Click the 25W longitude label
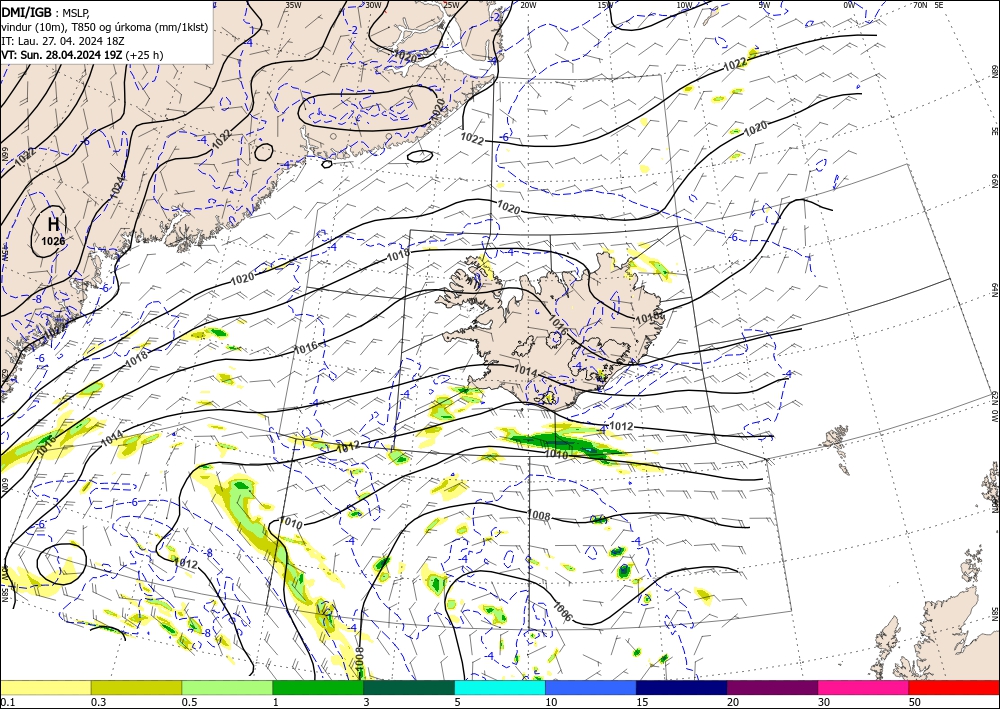The image size is (1000, 709). pos(451,5)
